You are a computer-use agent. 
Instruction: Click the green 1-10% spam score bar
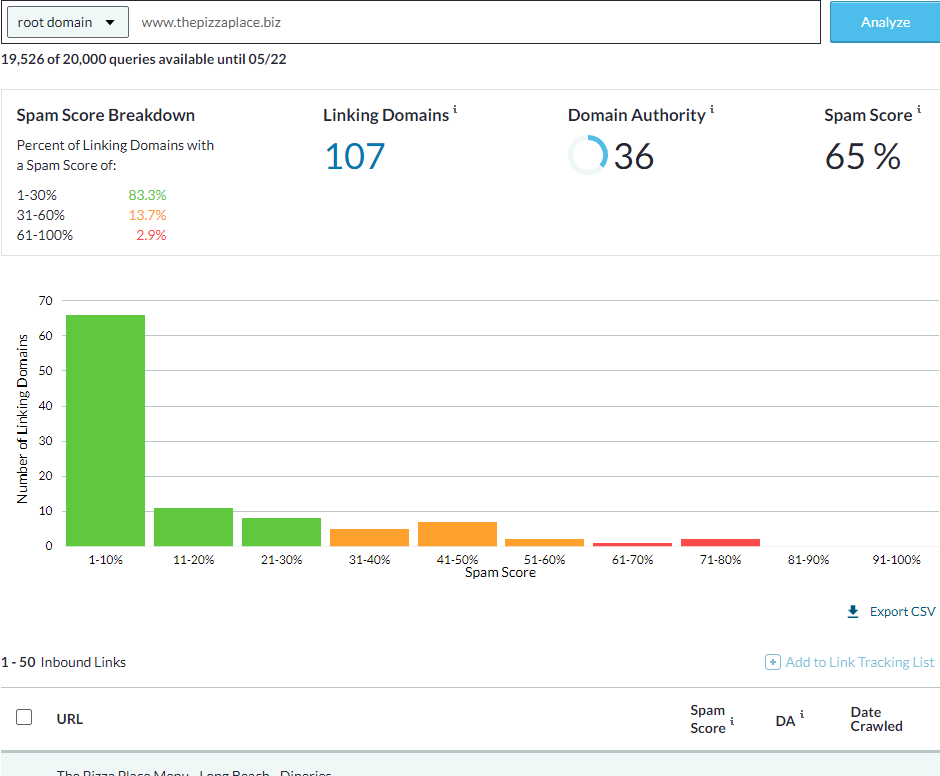click(105, 430)
